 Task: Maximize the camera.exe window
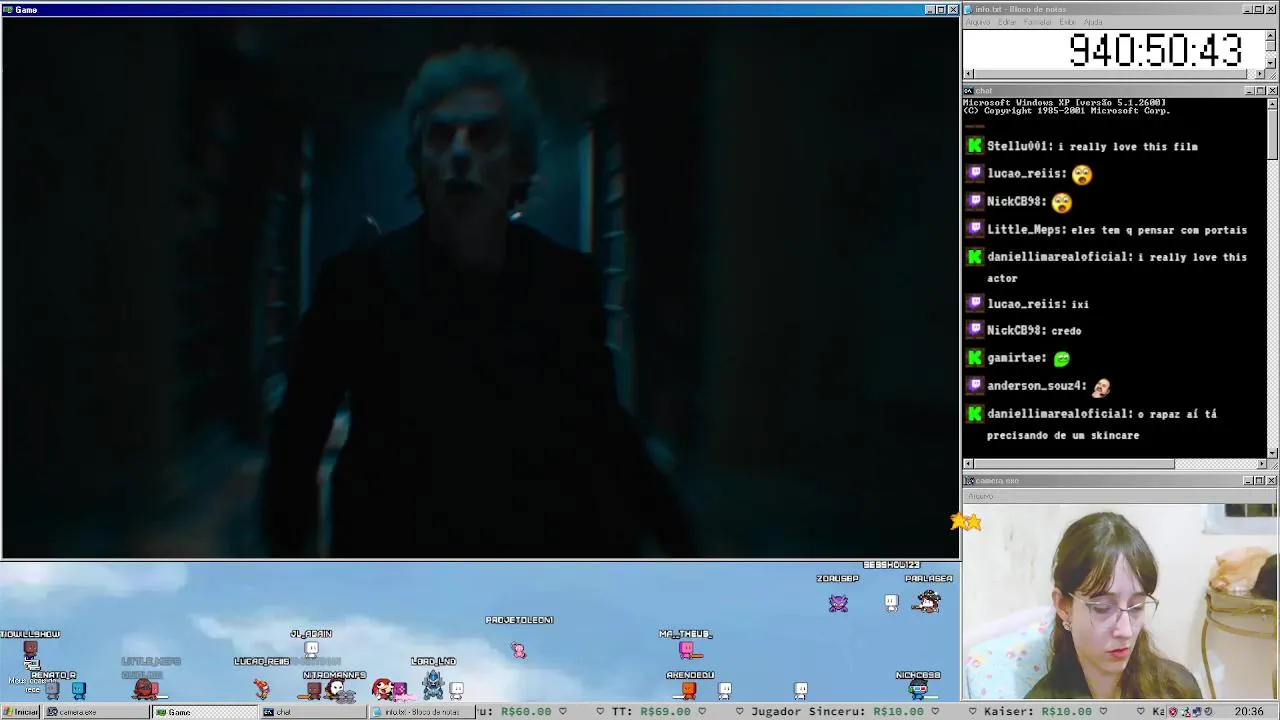(x=1260, y=481)
